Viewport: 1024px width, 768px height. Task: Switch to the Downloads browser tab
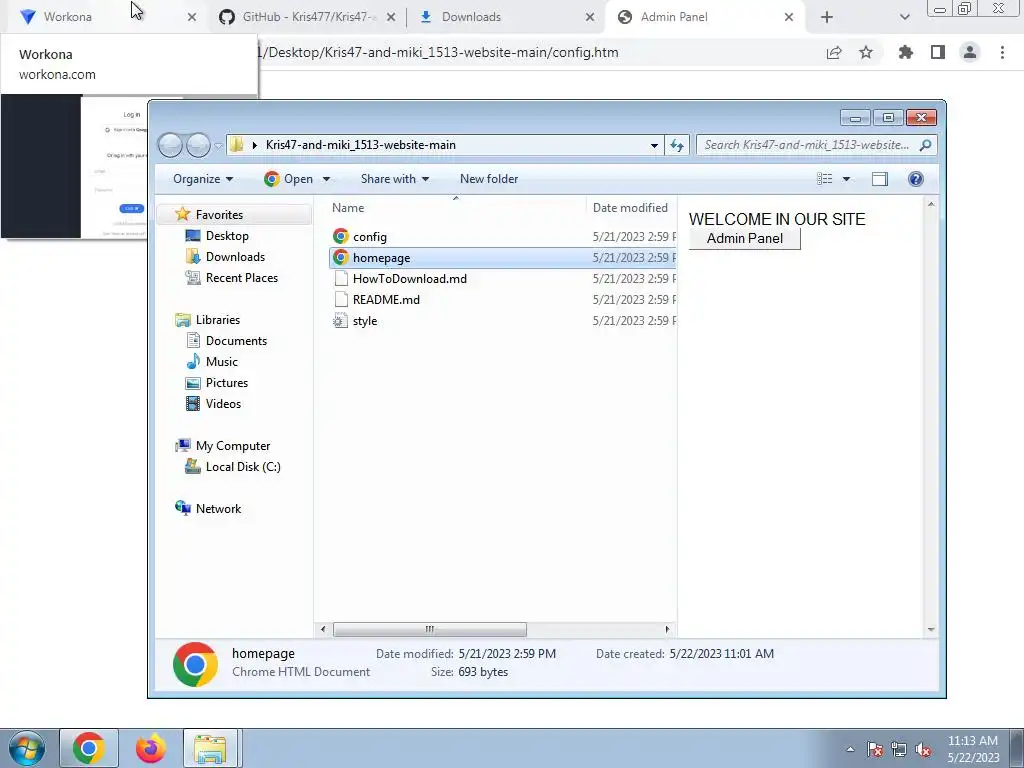[506, 17]
